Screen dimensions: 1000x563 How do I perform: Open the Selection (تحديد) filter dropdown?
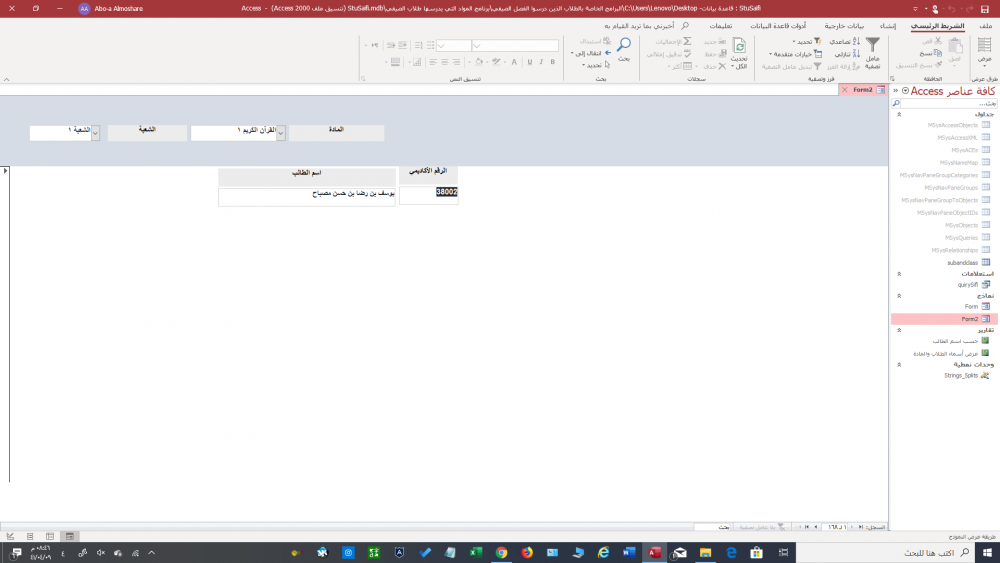[807, 41]
